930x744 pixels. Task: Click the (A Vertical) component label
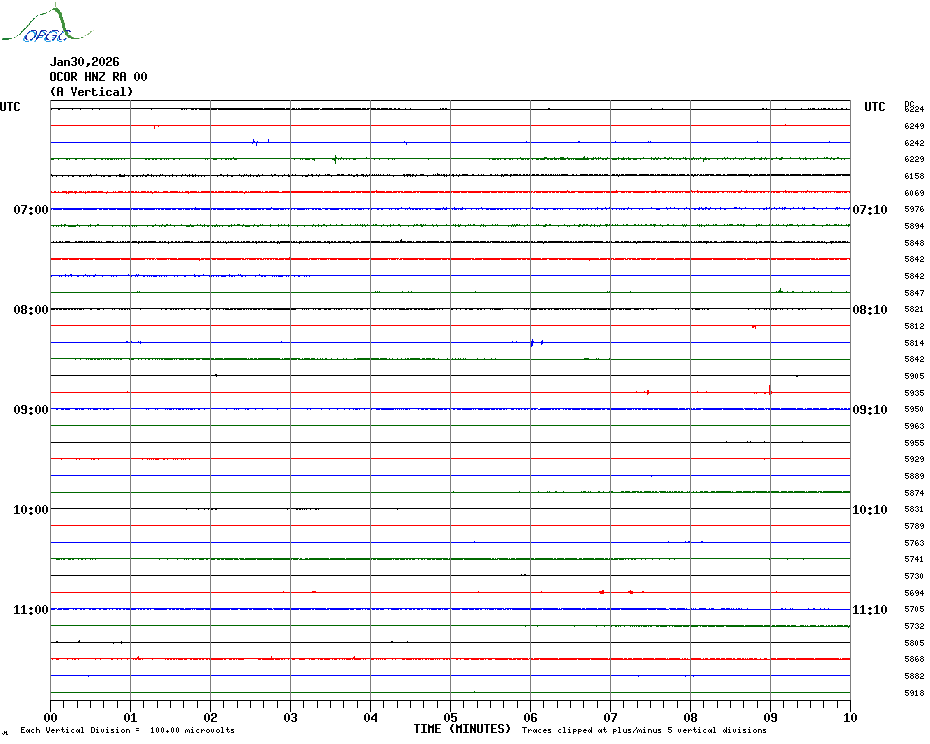[x=91, y=92]
